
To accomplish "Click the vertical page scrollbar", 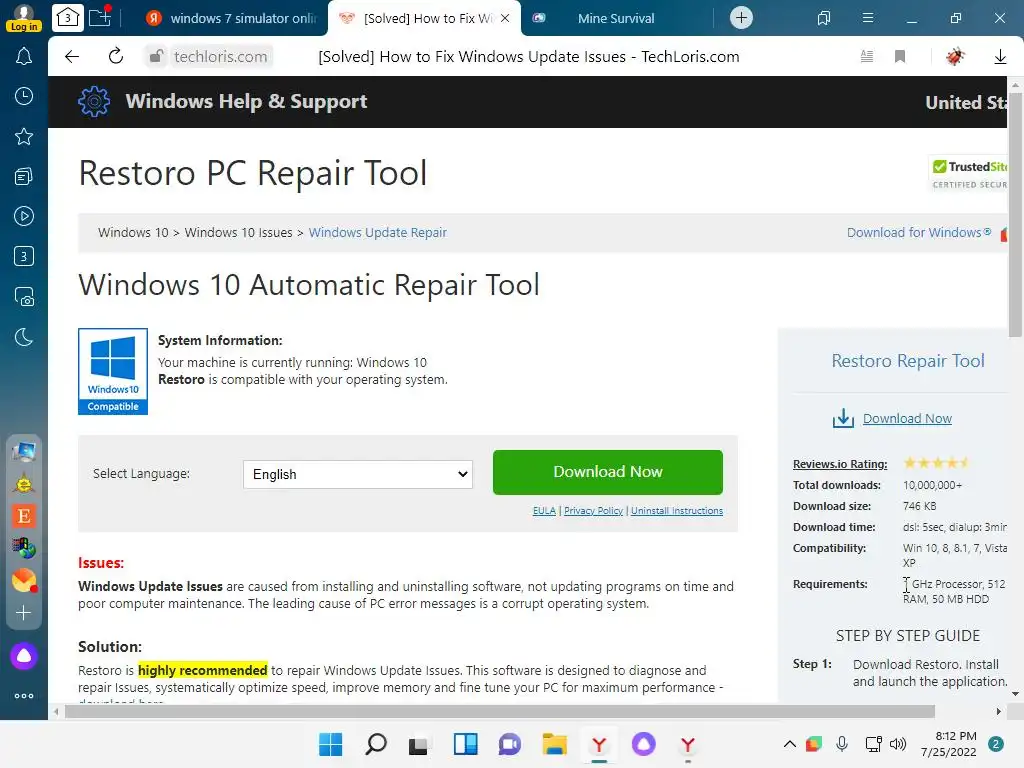I will pos(1015,214).
